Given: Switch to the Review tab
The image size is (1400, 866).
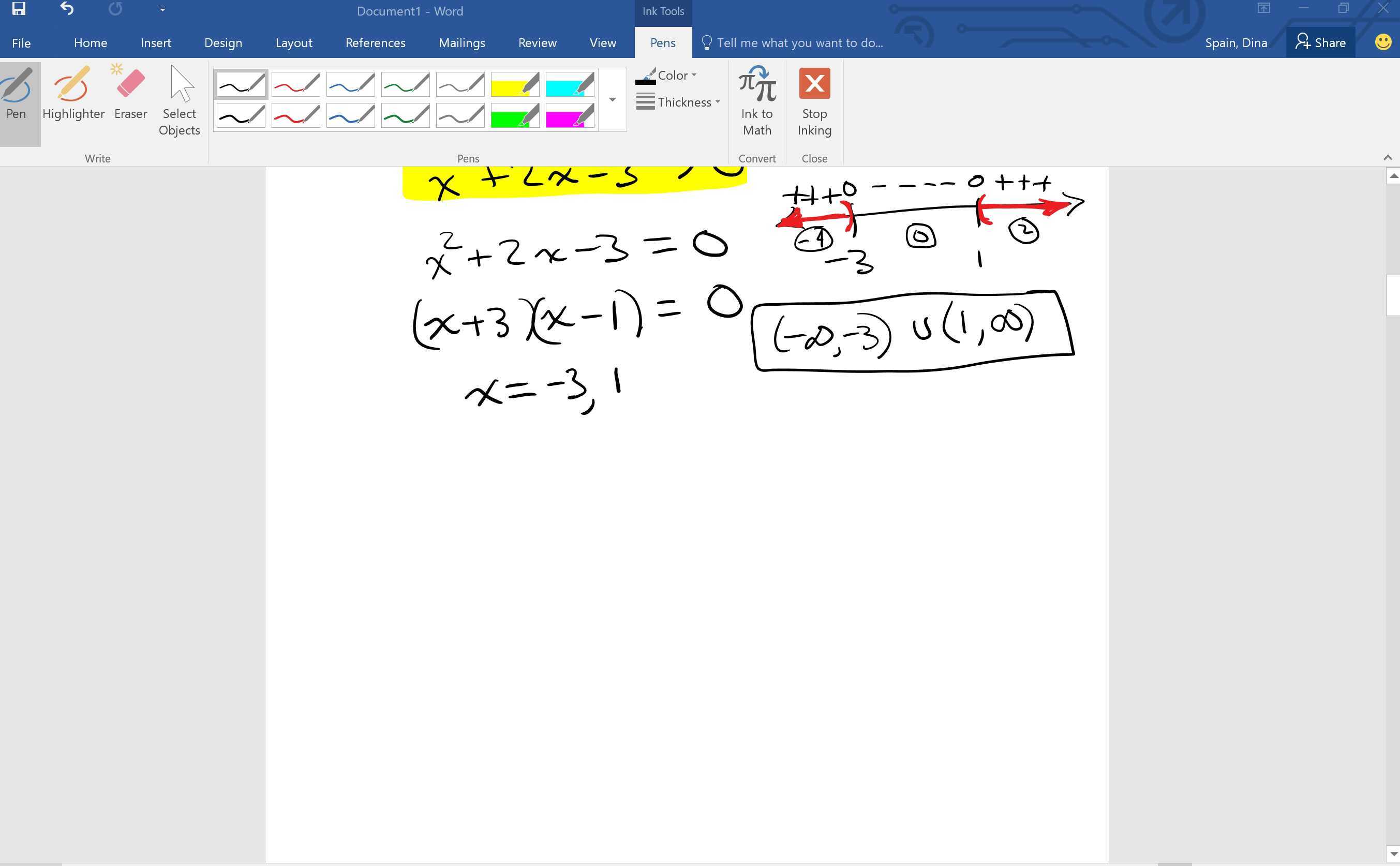Looking at the screenshot, I should coord(537,42).
